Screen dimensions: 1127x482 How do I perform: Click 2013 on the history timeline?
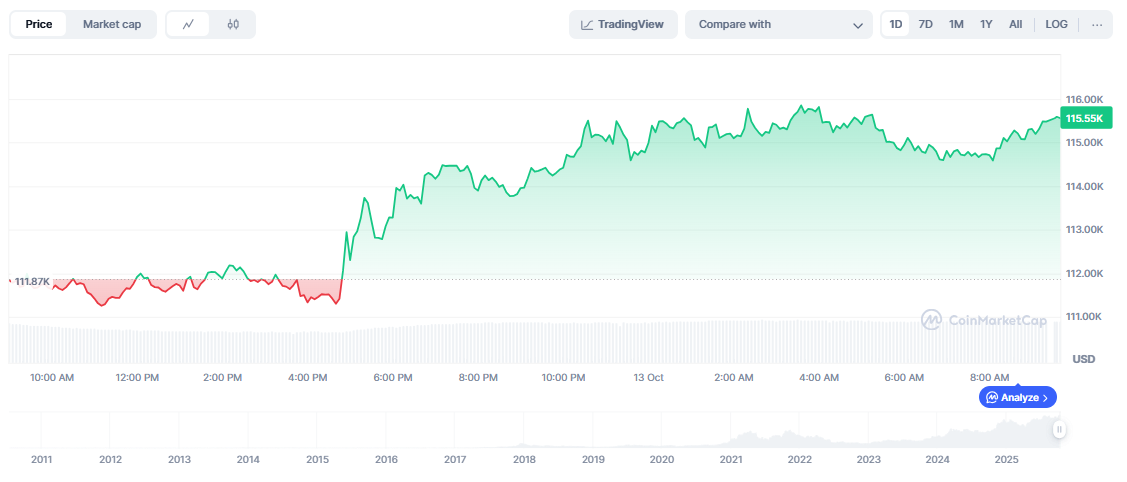pyautogui.click(x=179, y=459)
